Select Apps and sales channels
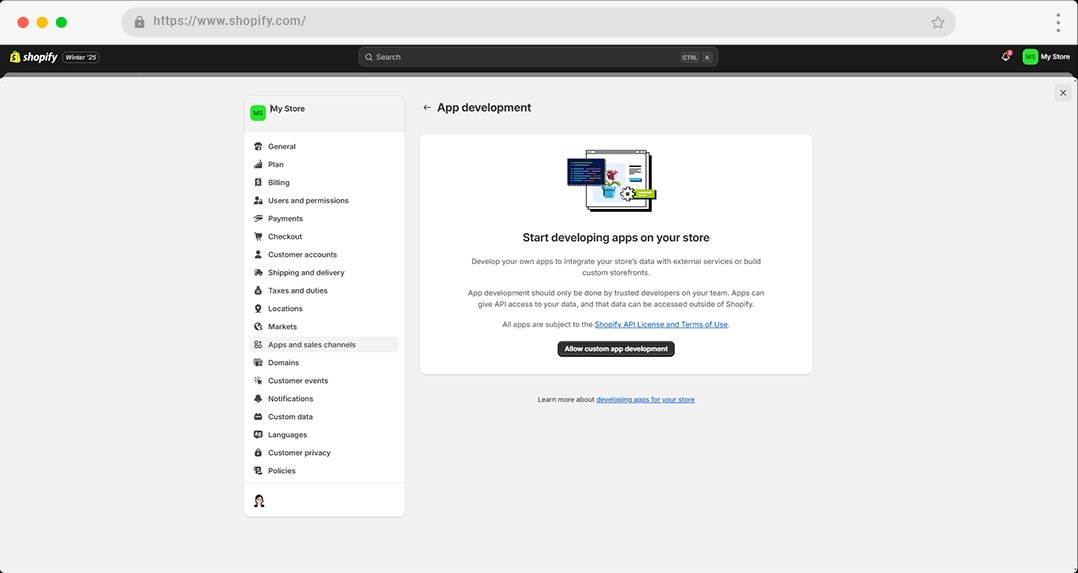The image size is (1078, 573). point(324,345)
